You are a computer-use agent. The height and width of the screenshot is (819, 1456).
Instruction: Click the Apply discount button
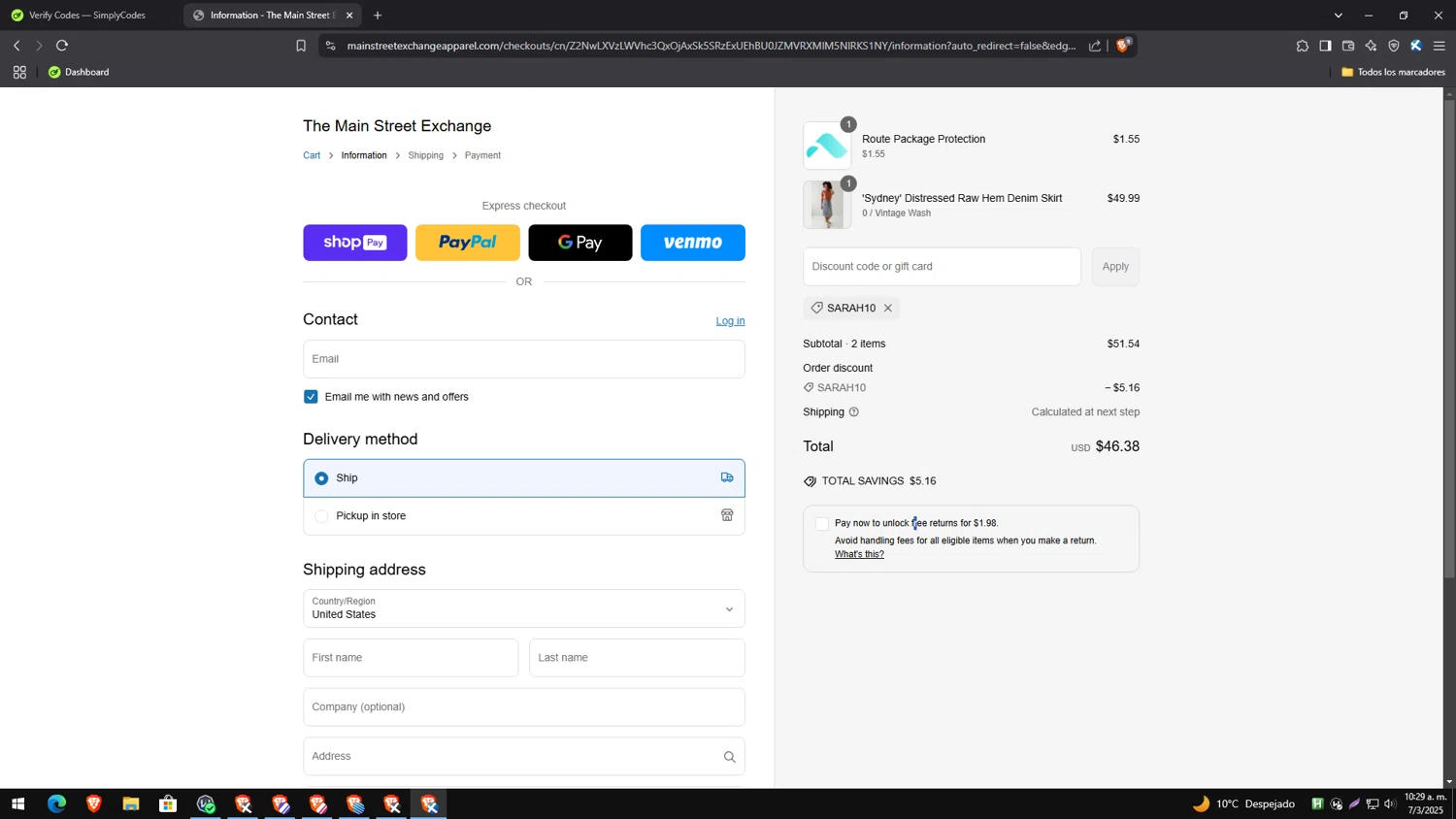point(1115,267)
